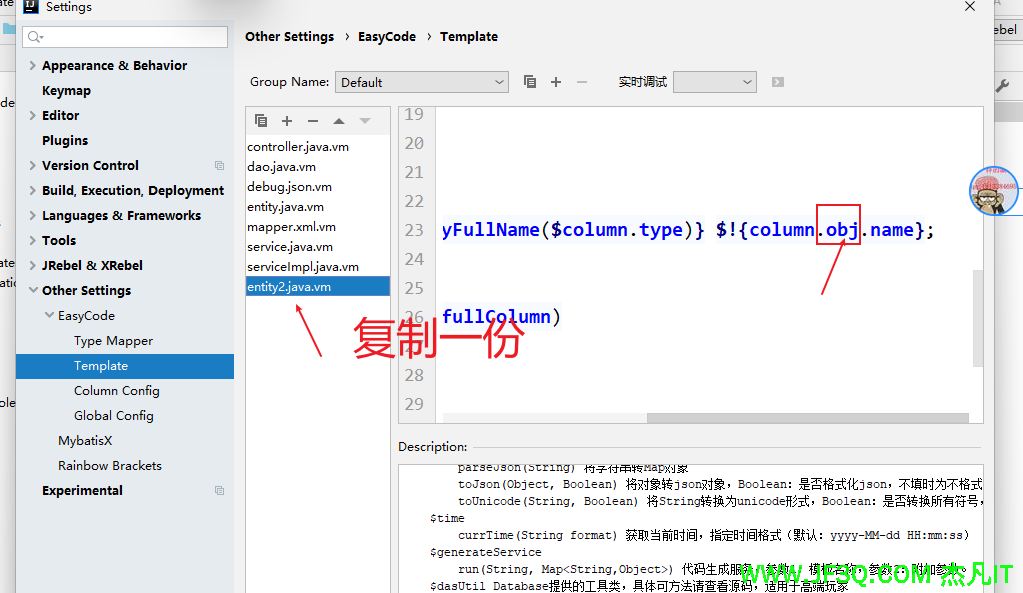The height and width of the screenshot is (593, 1023).
Task: Open the Group Name Default dropdown
Action: (x=421, y=82)
